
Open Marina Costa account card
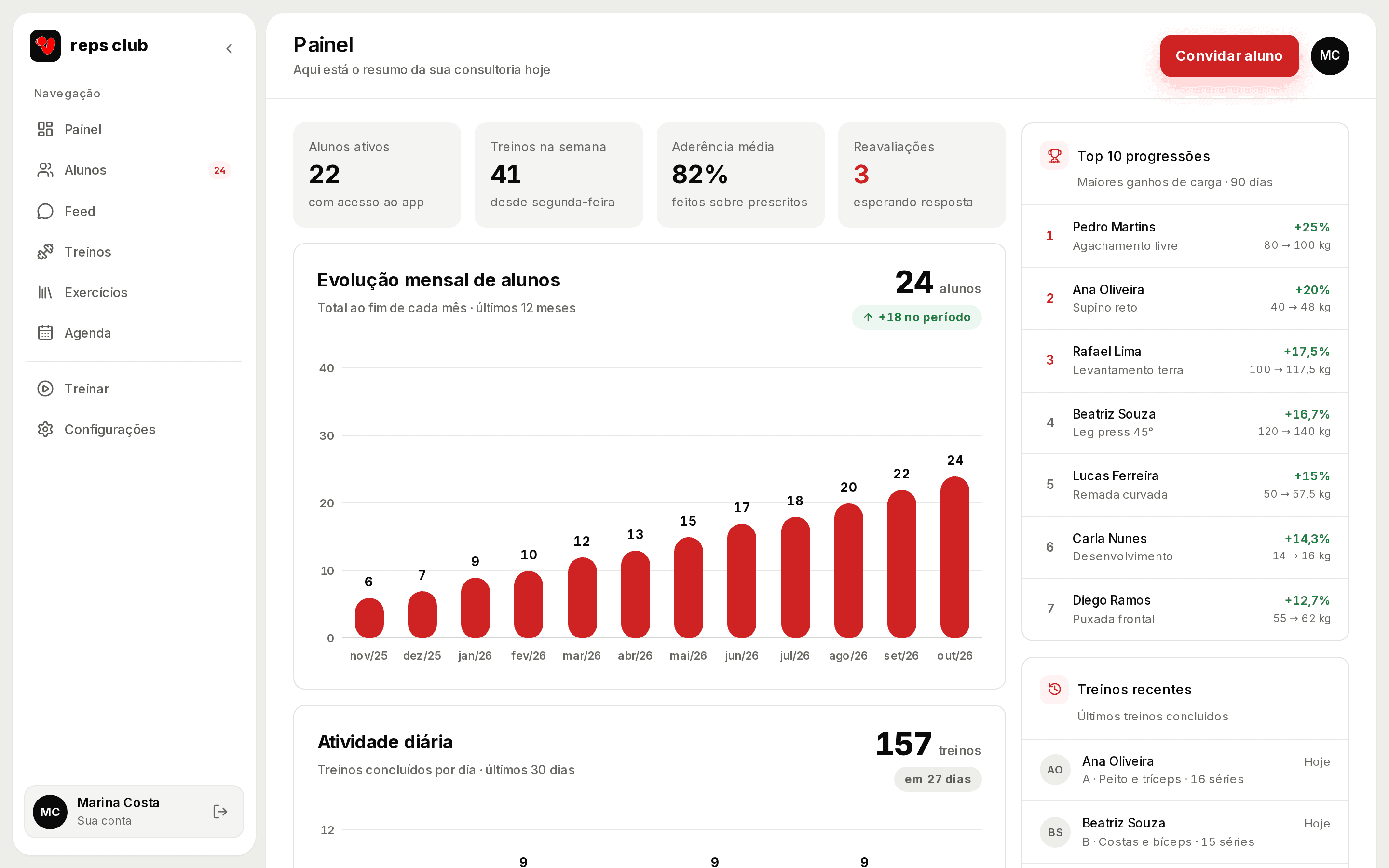(x=134, y=811)
